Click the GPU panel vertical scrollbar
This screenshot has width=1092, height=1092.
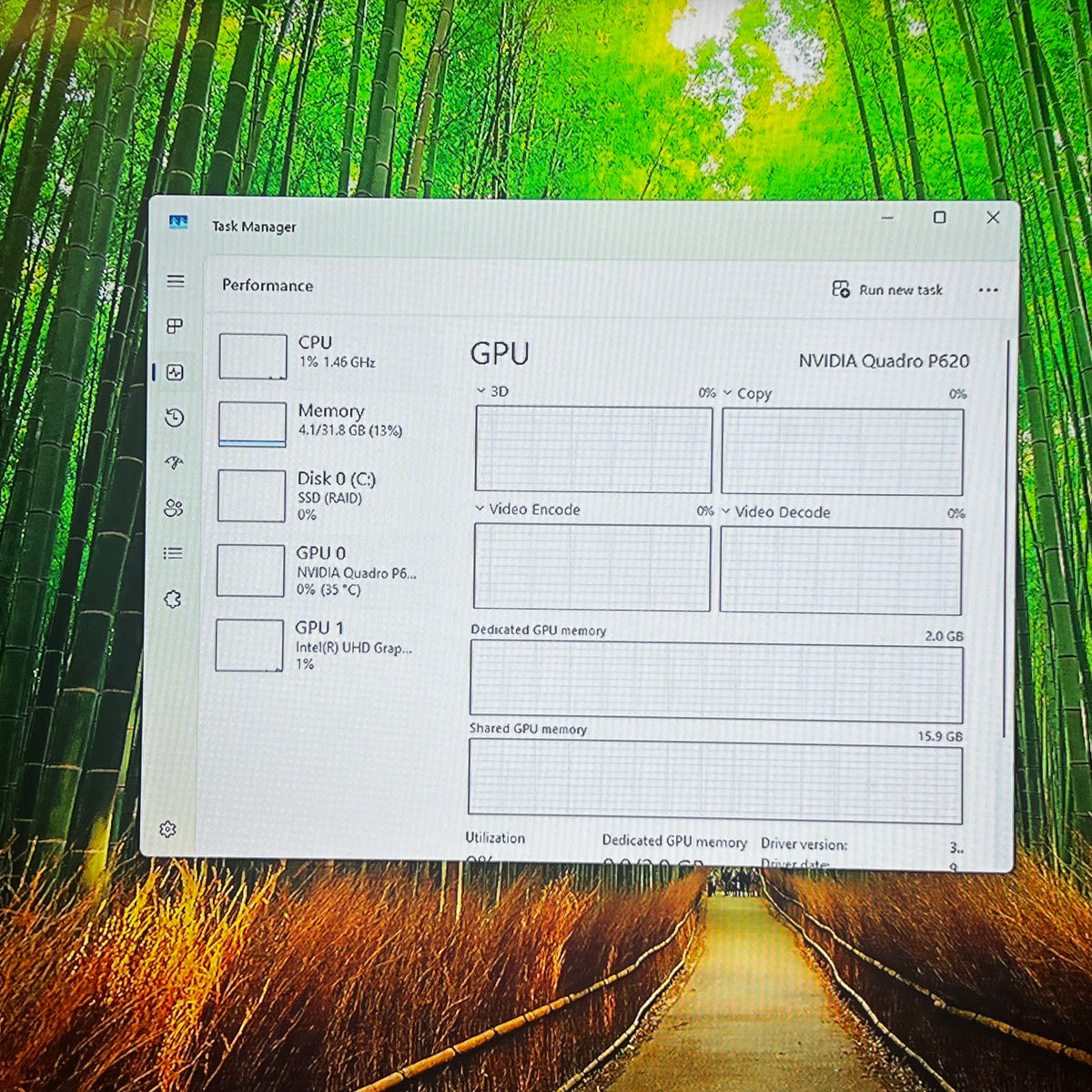[1006, 540]
